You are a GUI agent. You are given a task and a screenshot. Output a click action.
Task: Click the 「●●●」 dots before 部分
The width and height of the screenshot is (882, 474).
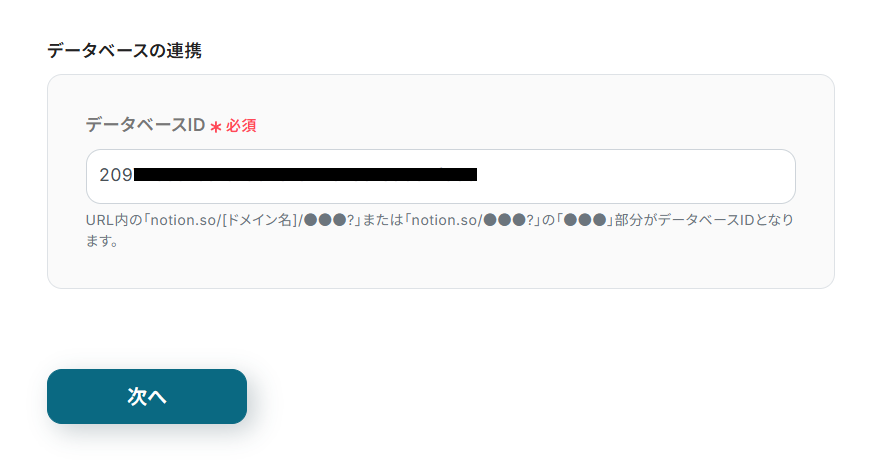tap(585, 220)
